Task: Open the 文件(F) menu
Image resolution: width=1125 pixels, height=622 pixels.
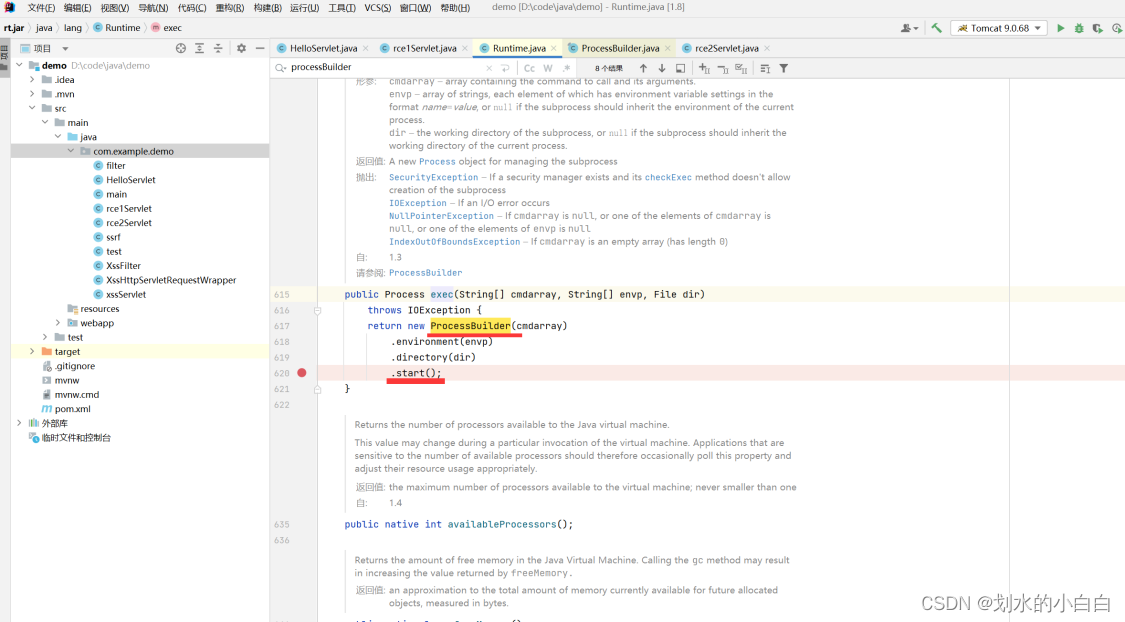Action: point(41,8)
